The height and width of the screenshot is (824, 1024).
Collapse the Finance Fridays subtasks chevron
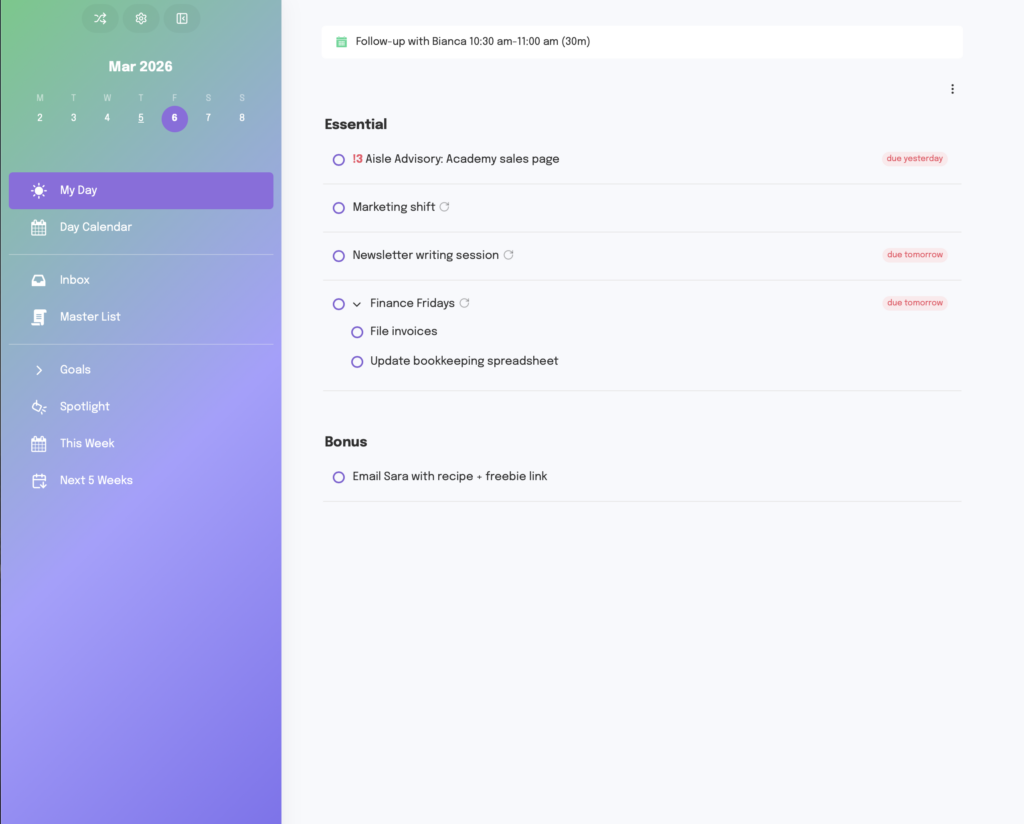[x=357, y=303]
